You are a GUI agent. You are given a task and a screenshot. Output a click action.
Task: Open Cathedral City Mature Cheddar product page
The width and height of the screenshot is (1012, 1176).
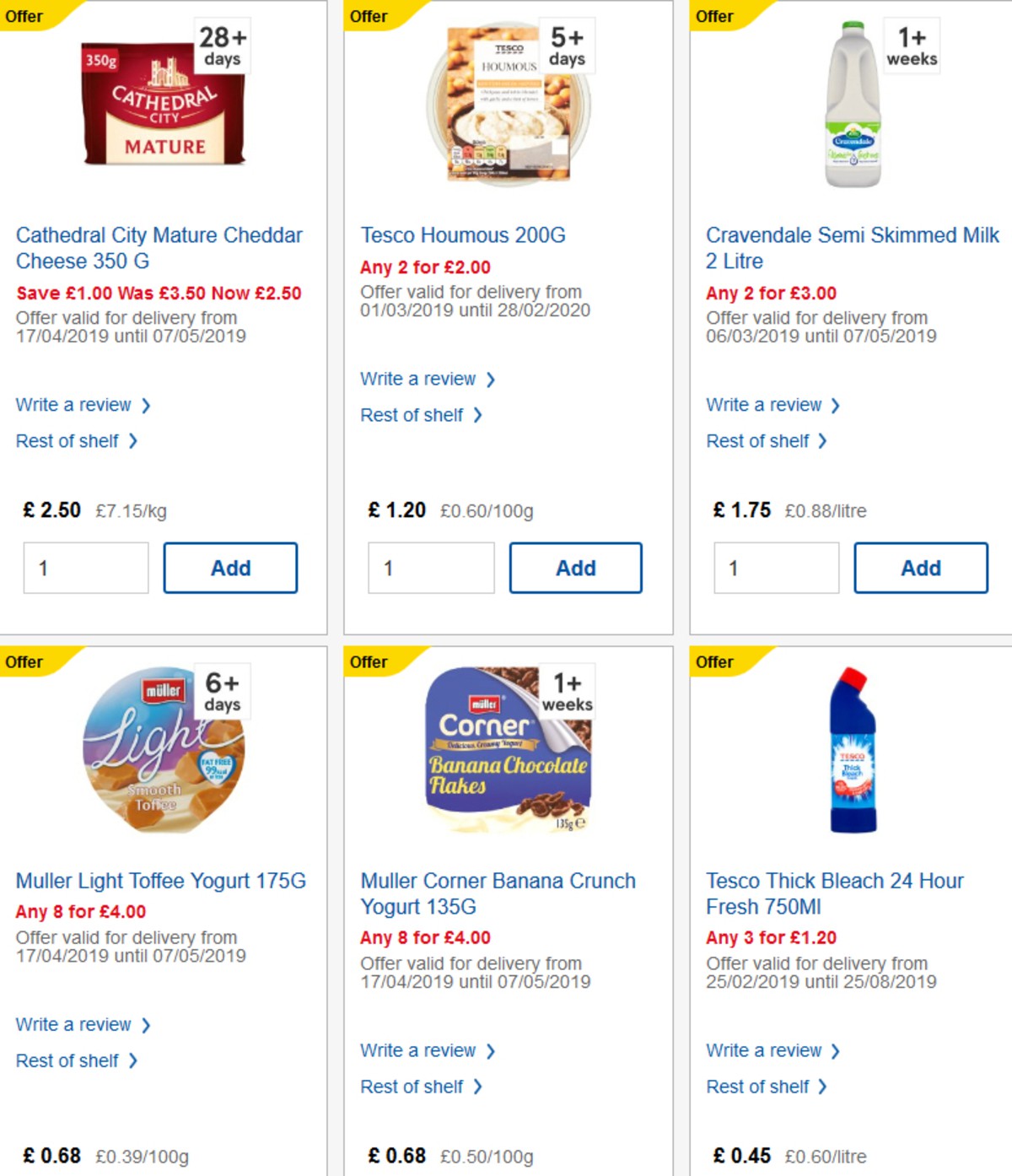pos(159,248)
